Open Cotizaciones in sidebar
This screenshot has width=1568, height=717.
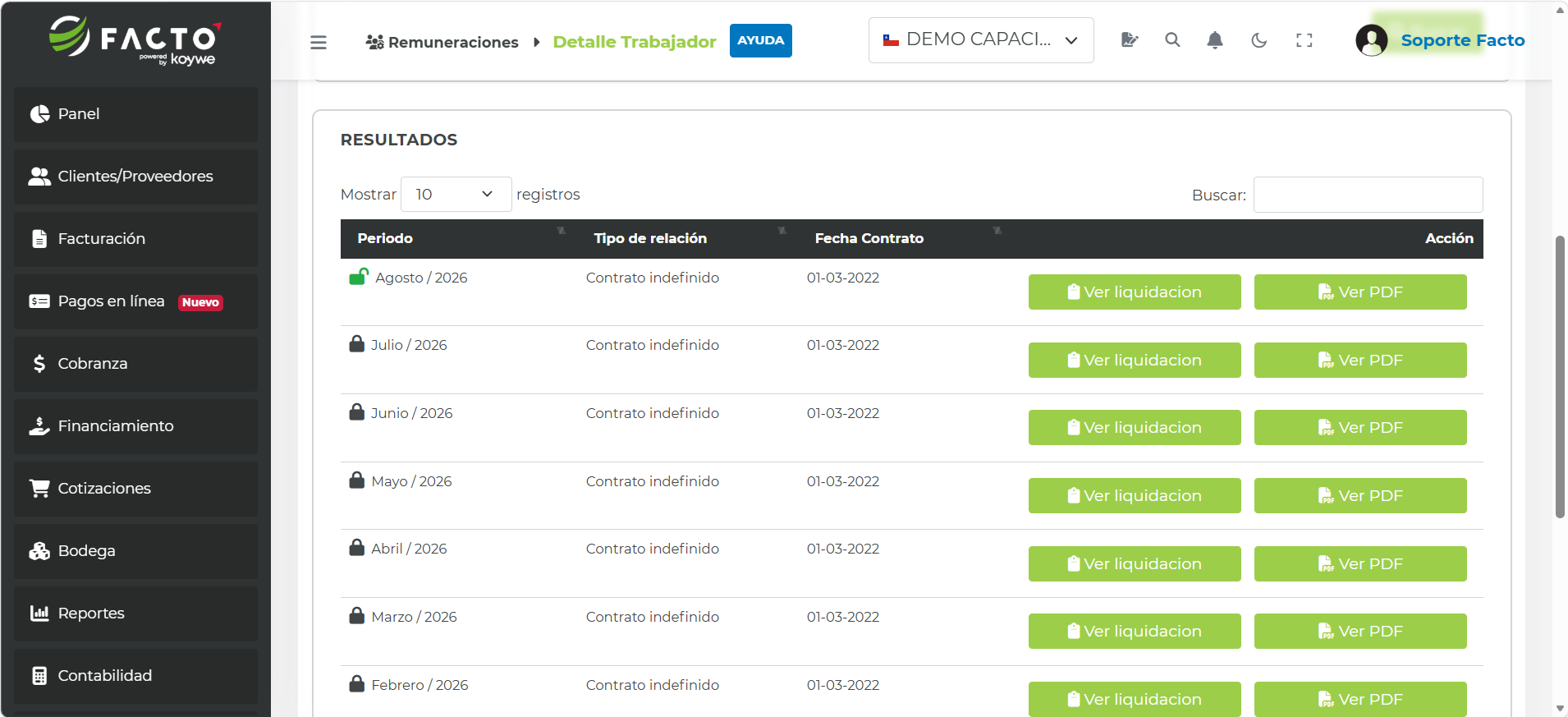pos(135,489)
